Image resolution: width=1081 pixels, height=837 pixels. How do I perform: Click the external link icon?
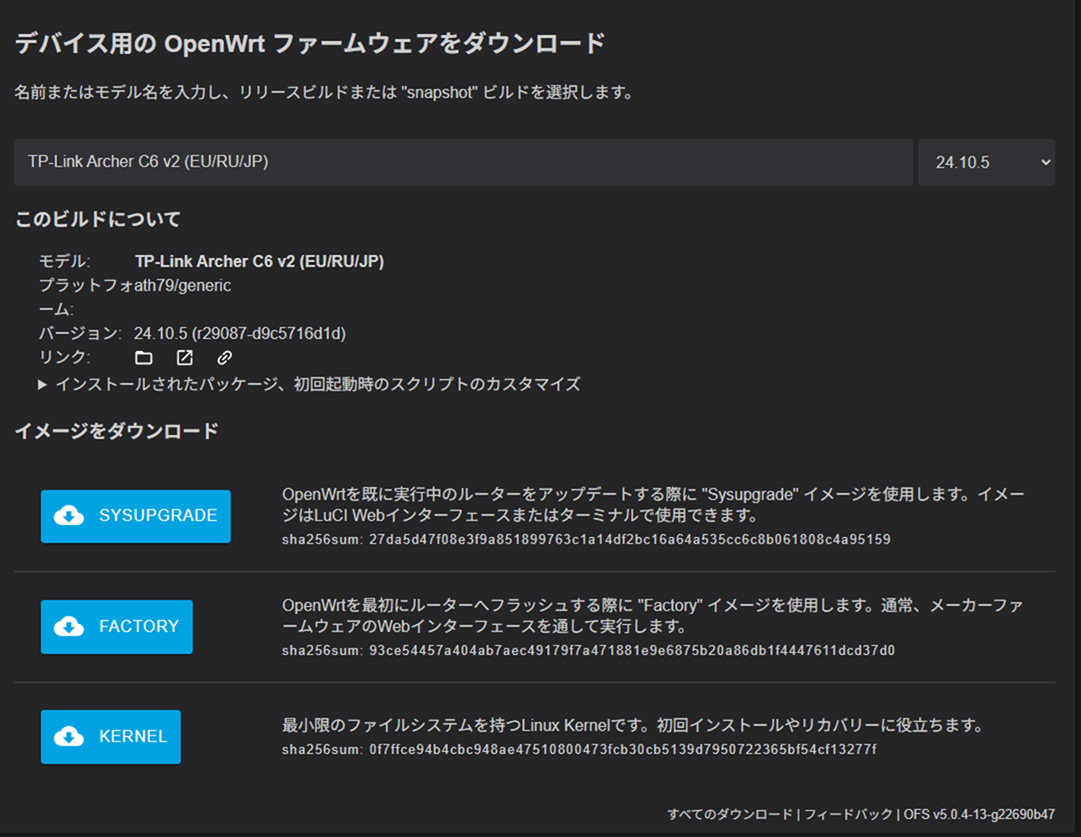pos(185,358)
